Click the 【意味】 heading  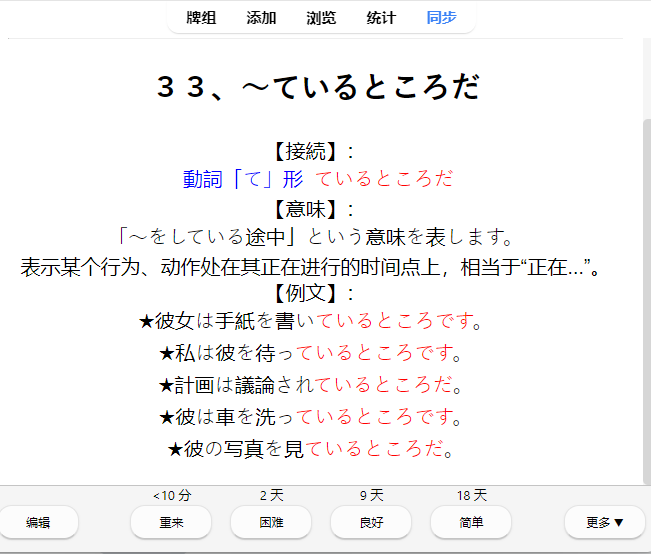pos(314,209)
